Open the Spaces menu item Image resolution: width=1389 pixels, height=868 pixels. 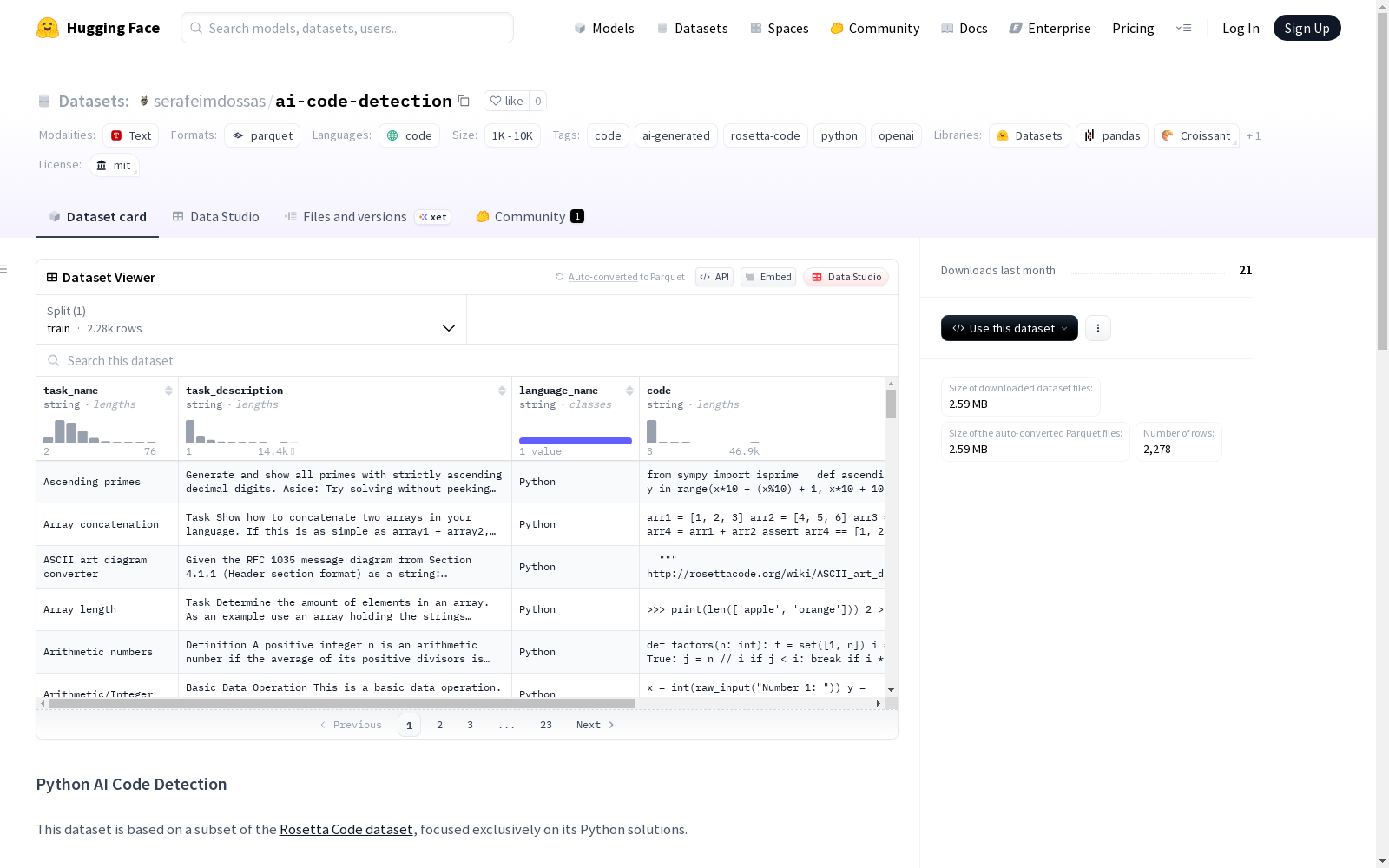pyautogui.click(x=780, y=28)
